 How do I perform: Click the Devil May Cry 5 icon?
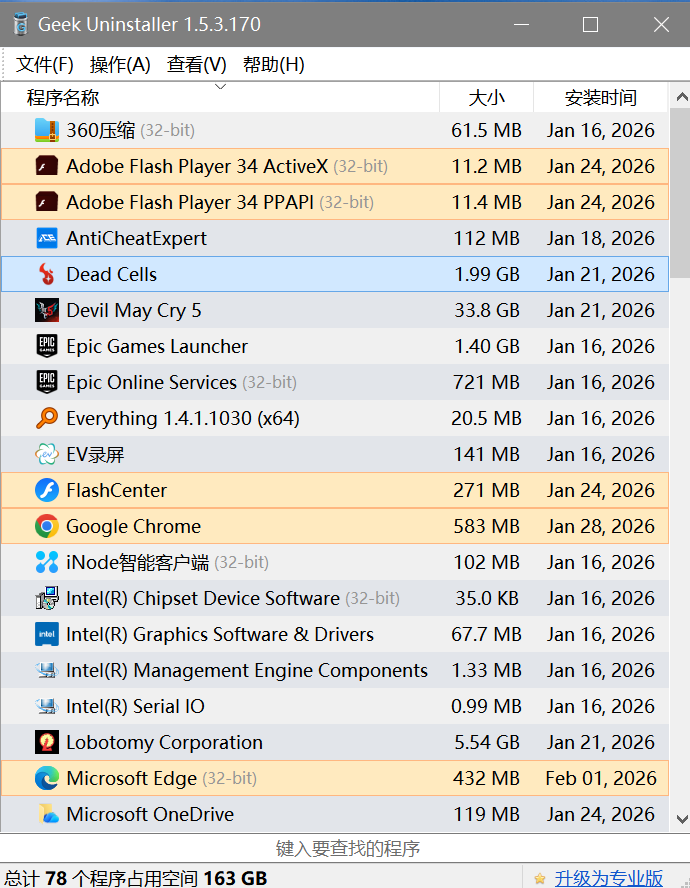(x=47, y=310)
